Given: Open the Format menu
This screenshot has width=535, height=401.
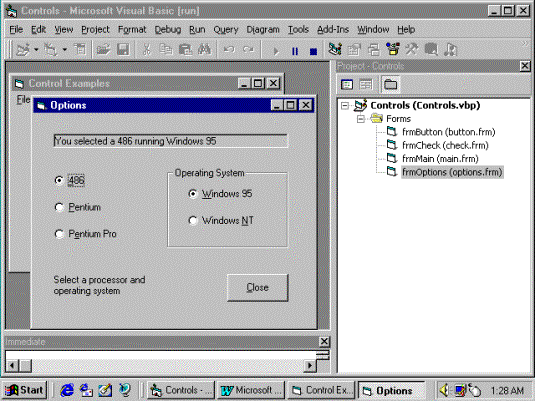Looking at the screenshot, I should (132, 30).
